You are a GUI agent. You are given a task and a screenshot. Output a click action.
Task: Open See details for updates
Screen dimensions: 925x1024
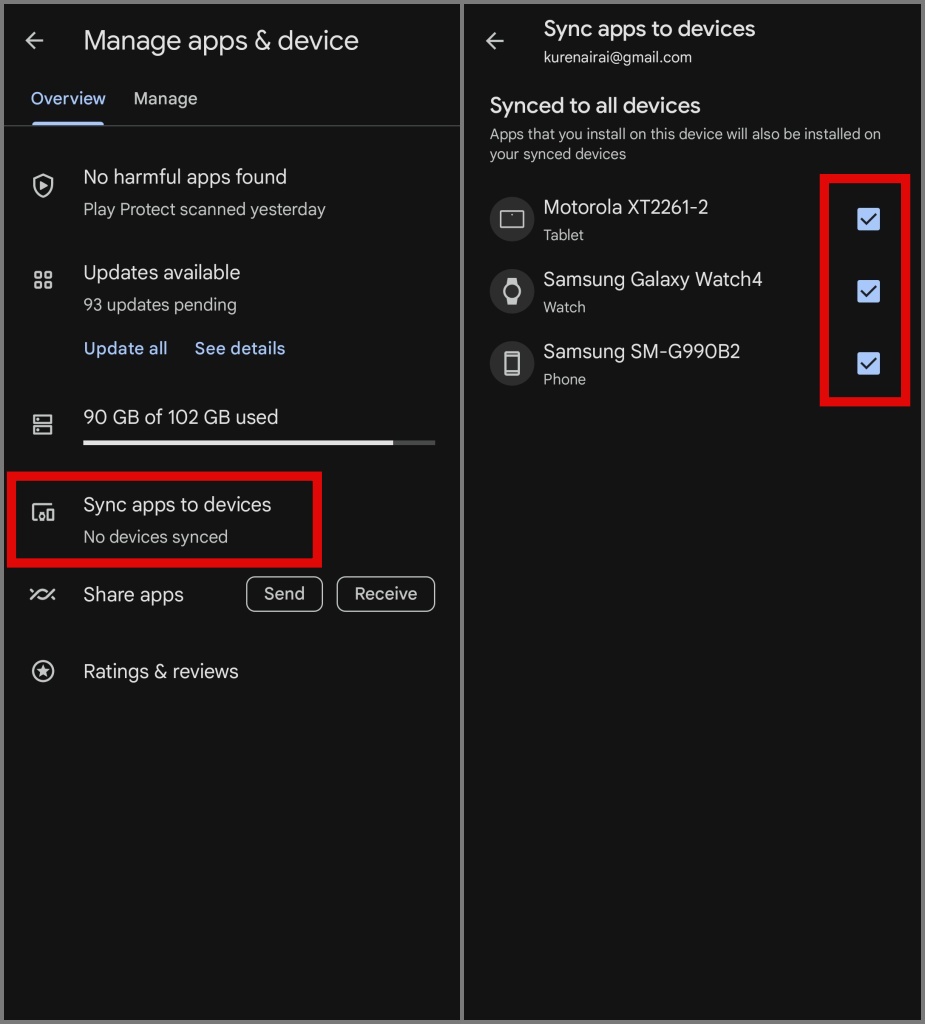[x=240, y=349]
